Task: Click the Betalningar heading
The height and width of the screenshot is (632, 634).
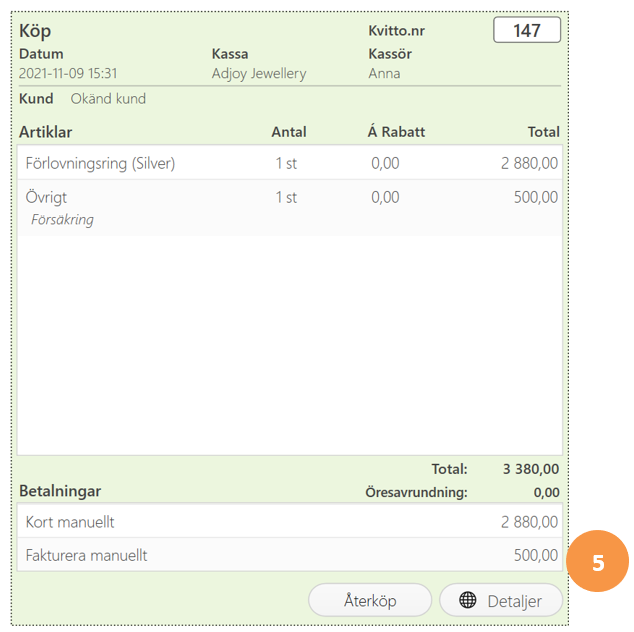Action: 60,491
